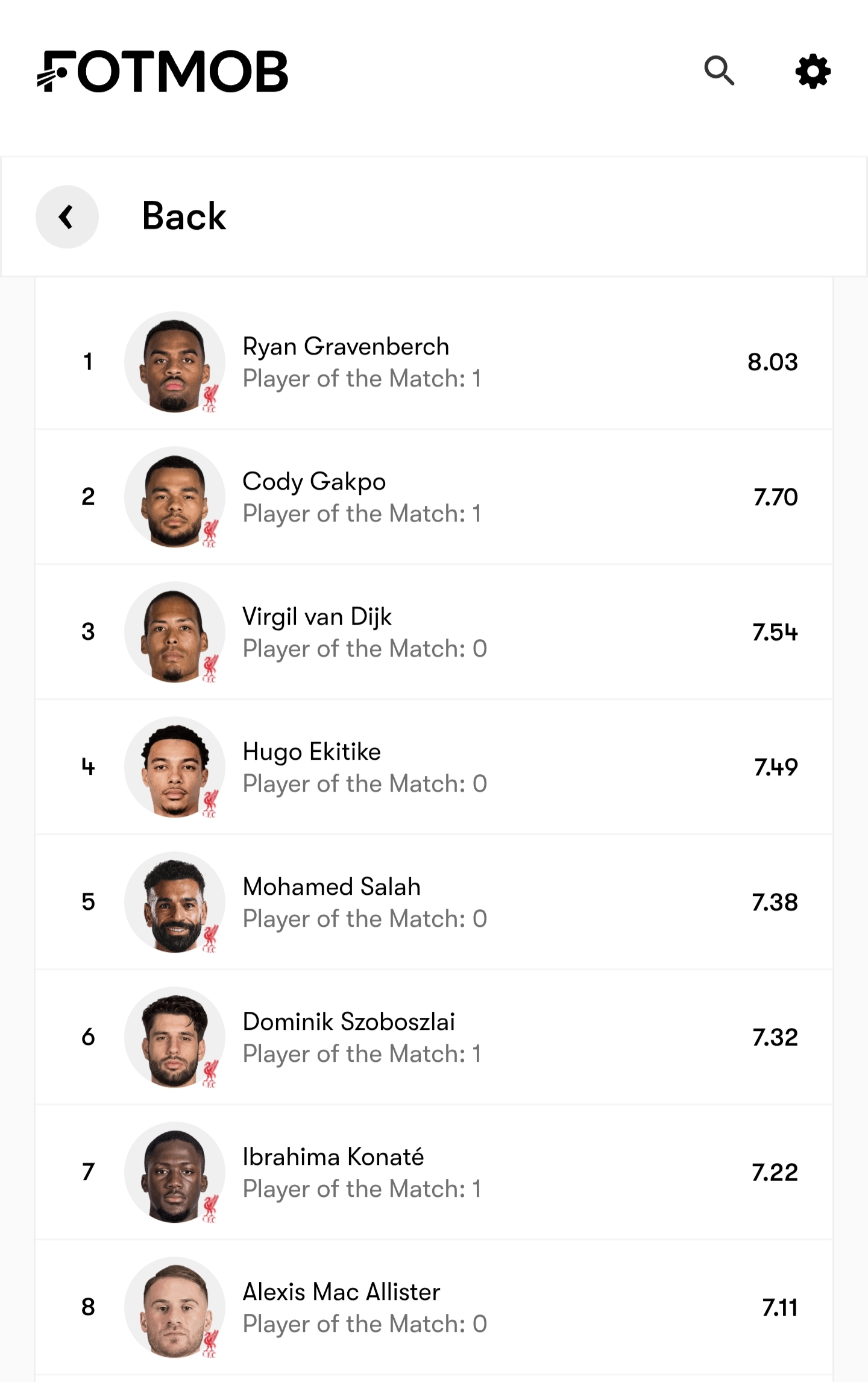This screenshot has width=868, height=1382.
Task: Click the FotMob logo
Action: [163, 71]
